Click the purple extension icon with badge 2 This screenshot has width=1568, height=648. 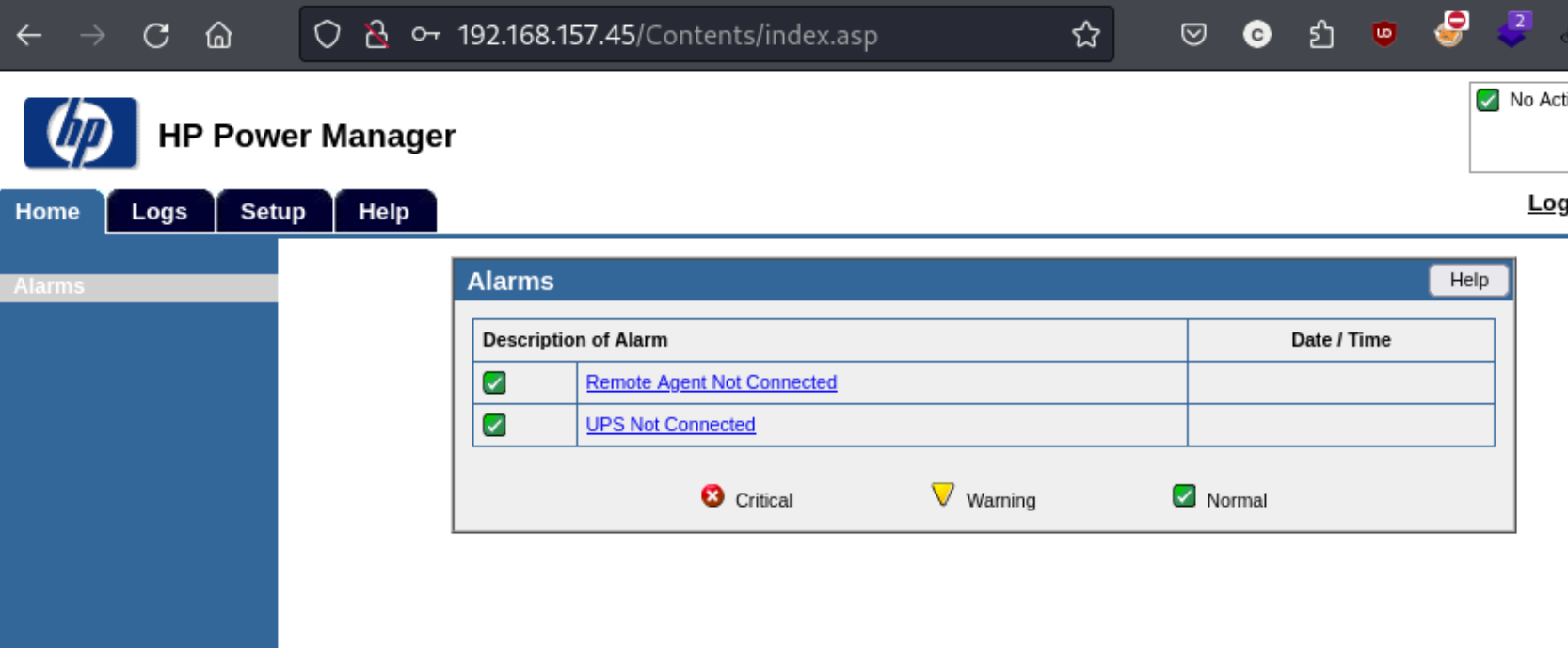coord(1513,29)
